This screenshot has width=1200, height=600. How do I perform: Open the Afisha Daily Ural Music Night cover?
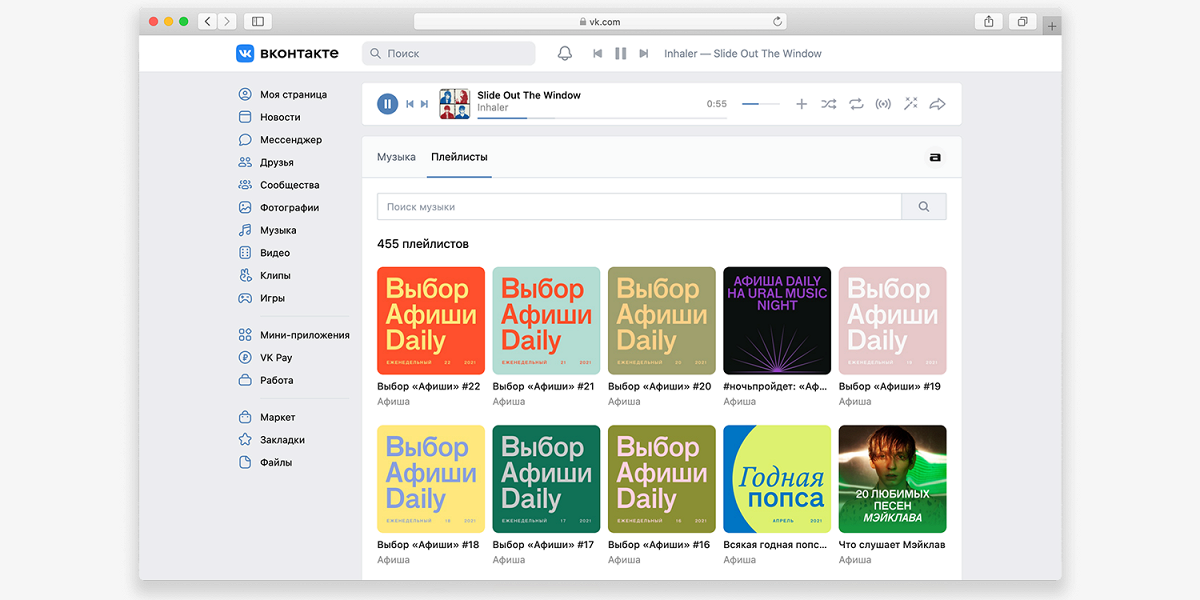click(777, 321)
